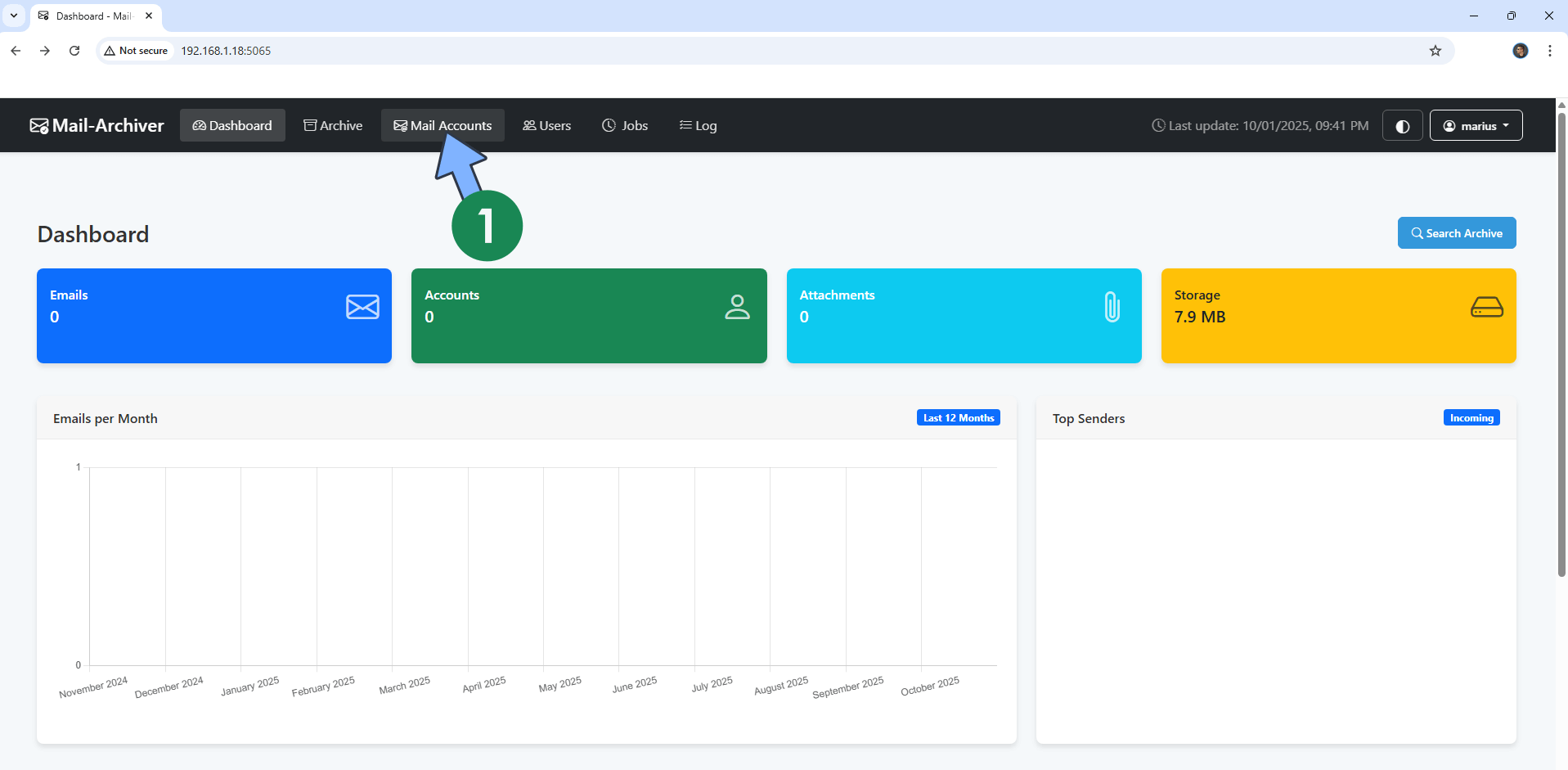Click the drive icon on Storage card

point(1486,307)
